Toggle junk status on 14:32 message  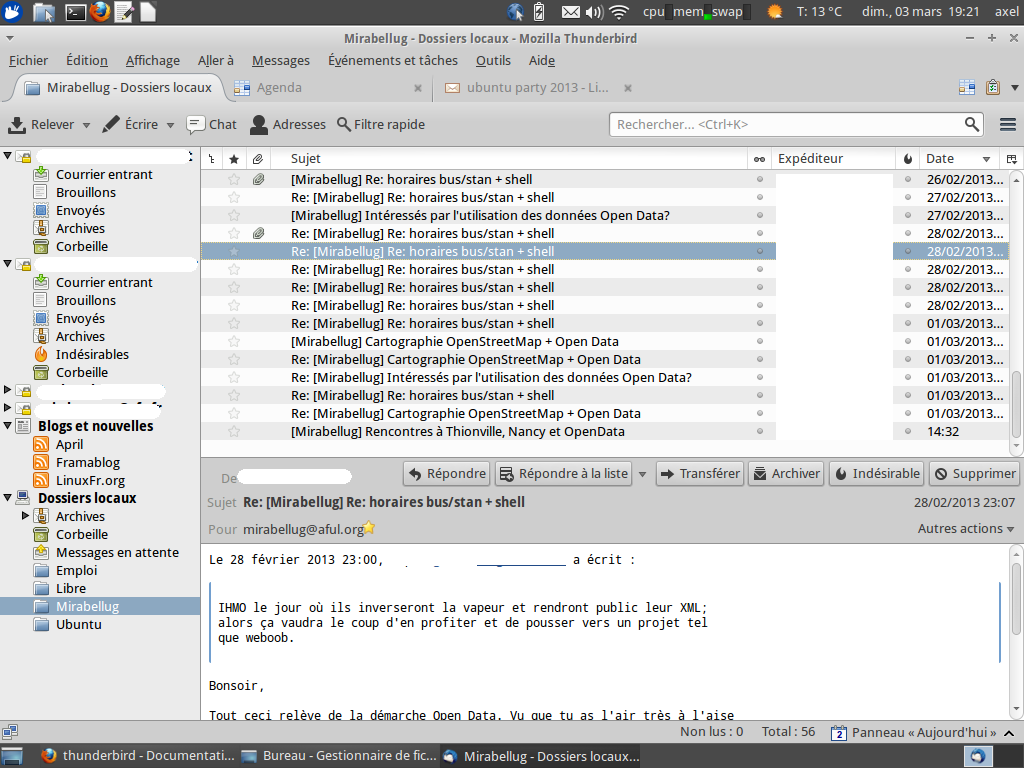[908, 432]
